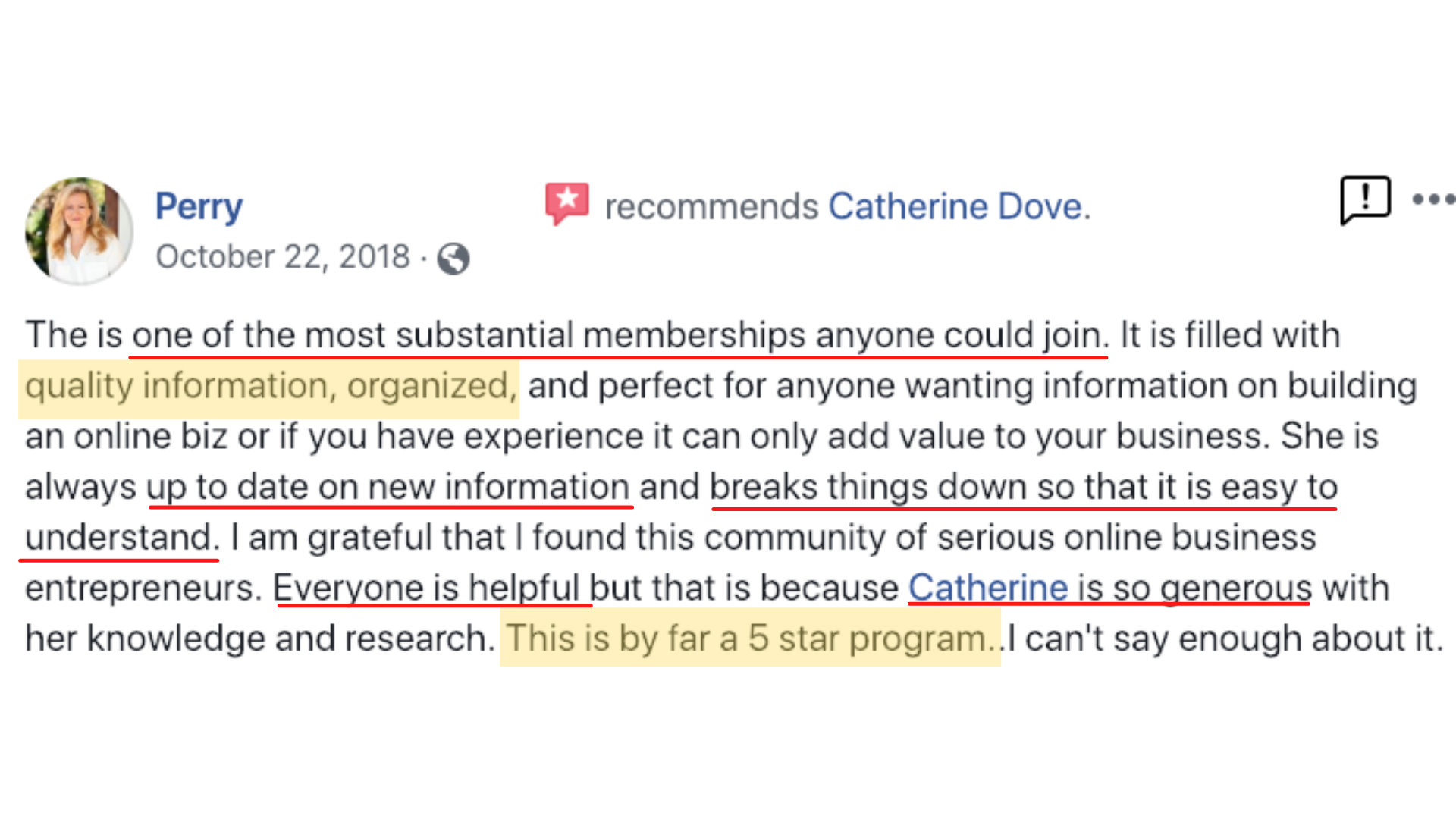Click underlined Everyone is helpful text

click(x=426, y=588)
